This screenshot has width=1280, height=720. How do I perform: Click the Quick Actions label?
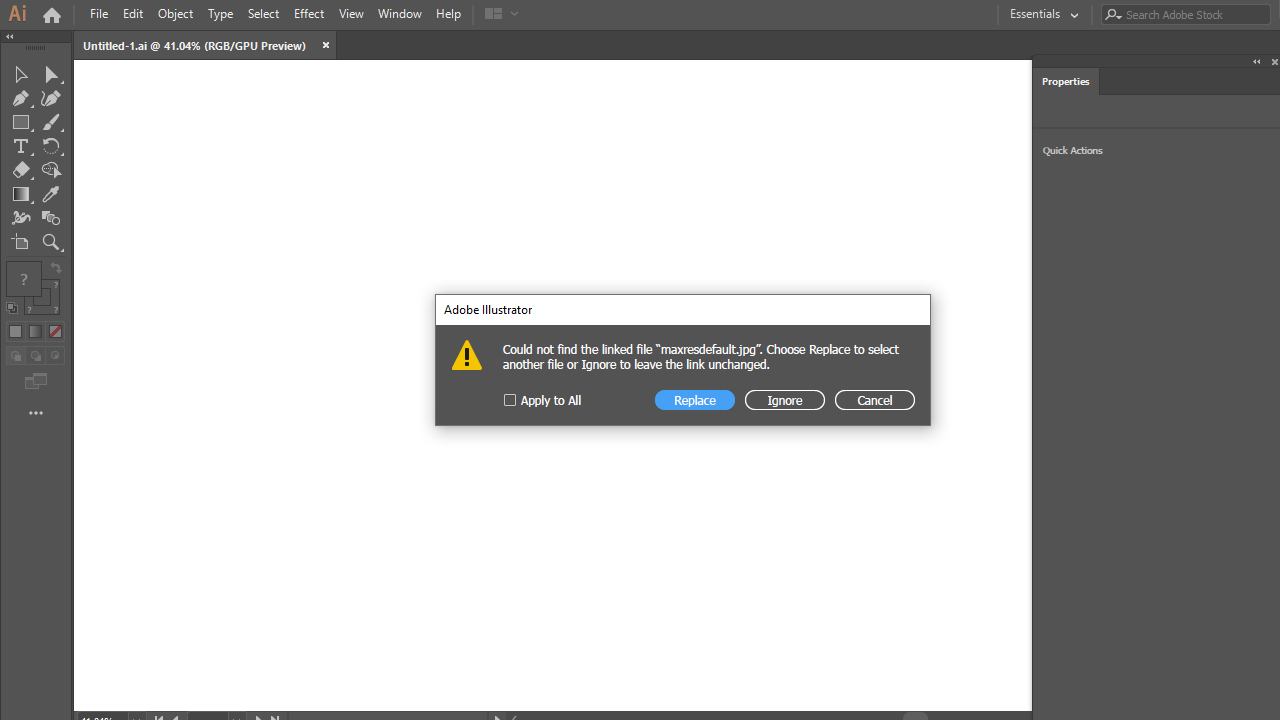(x=1073, y=151)
